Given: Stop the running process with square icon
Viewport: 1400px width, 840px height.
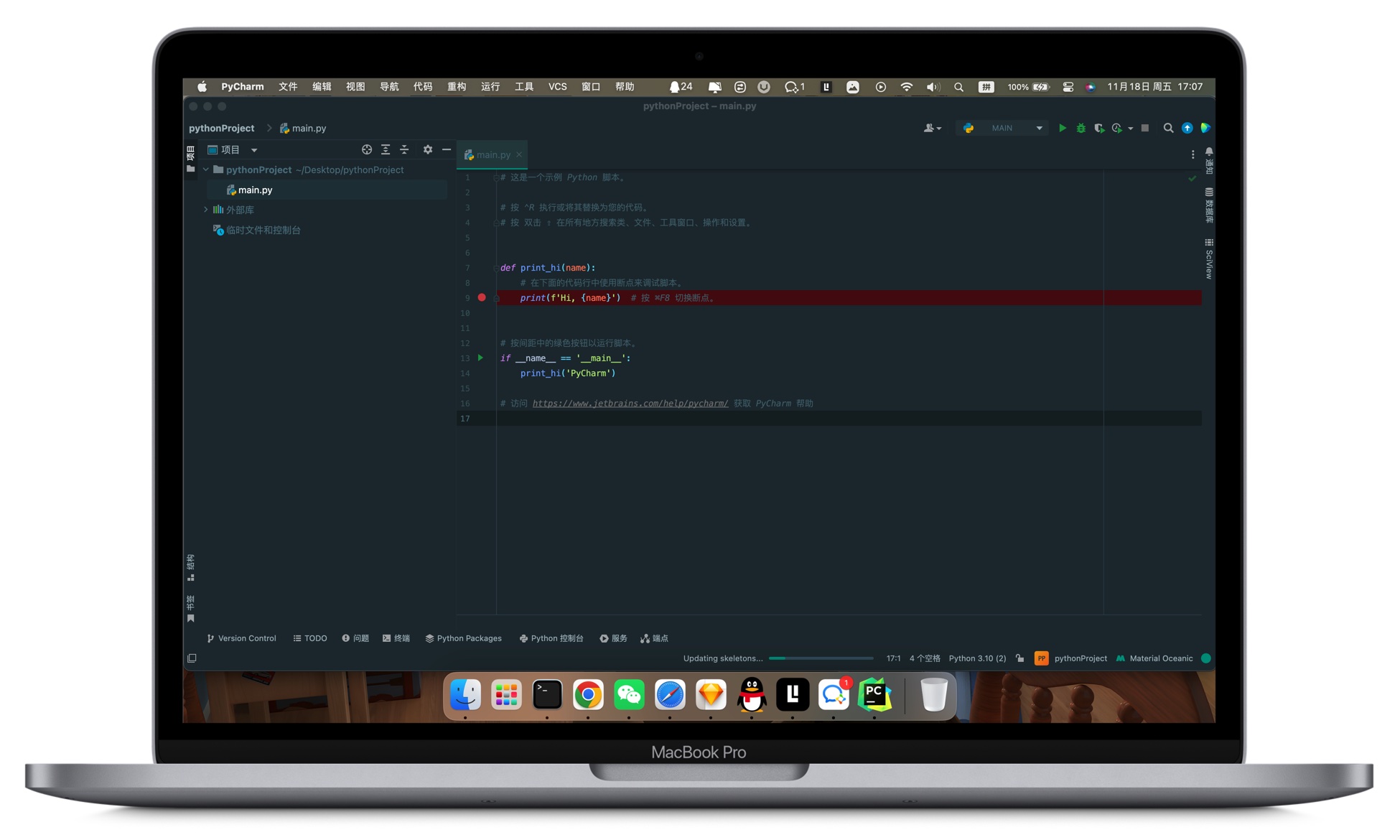Looking at the screenshot, I should coord(1145,128).
